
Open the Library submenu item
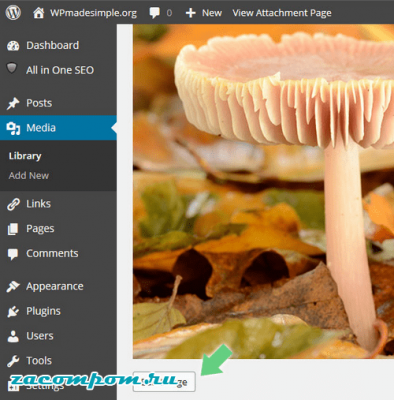coord(25,156)
